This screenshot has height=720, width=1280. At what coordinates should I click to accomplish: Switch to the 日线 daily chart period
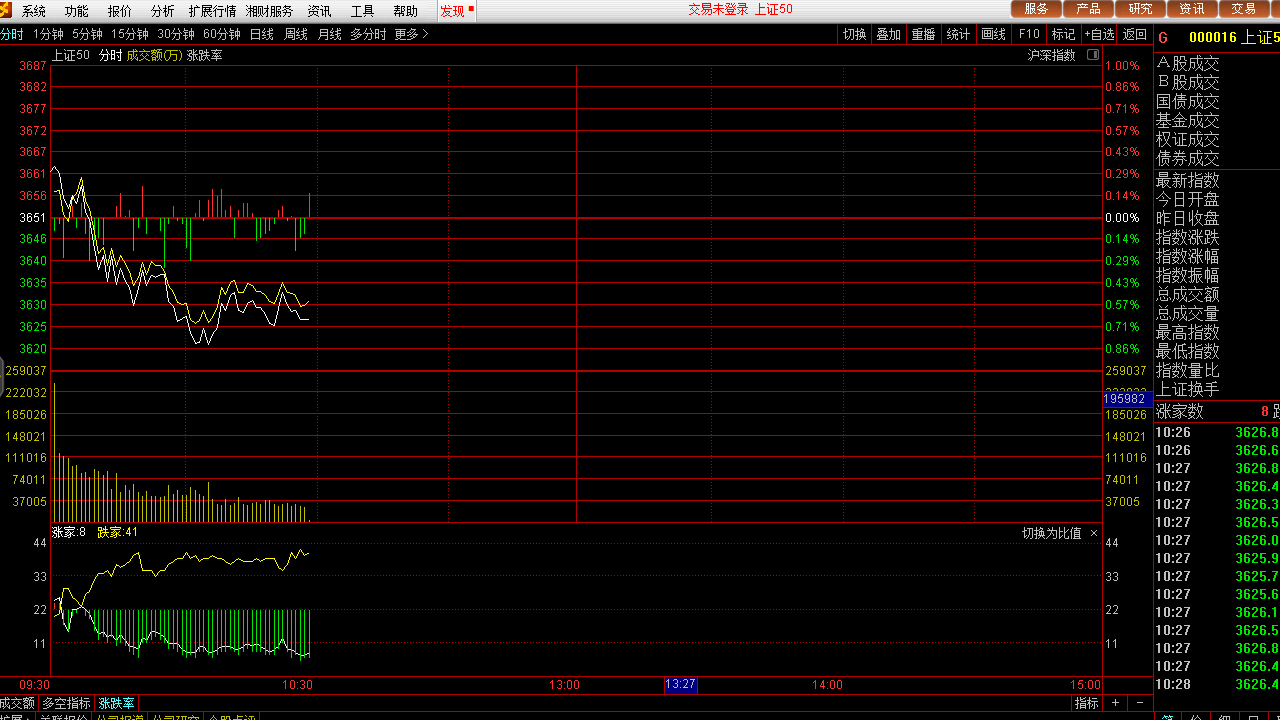click(261, 34)
